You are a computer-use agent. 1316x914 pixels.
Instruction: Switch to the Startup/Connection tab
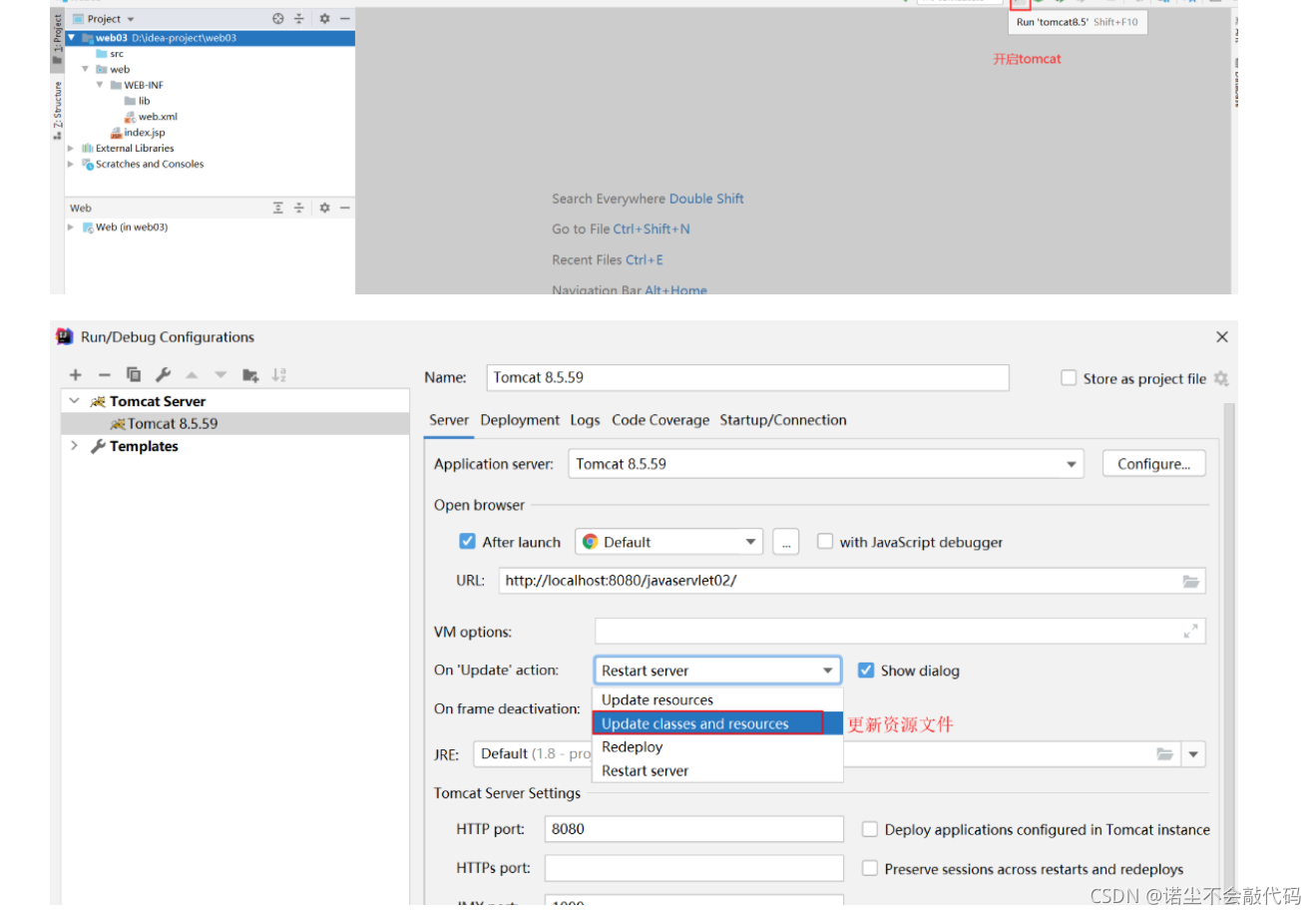[783, 420]
